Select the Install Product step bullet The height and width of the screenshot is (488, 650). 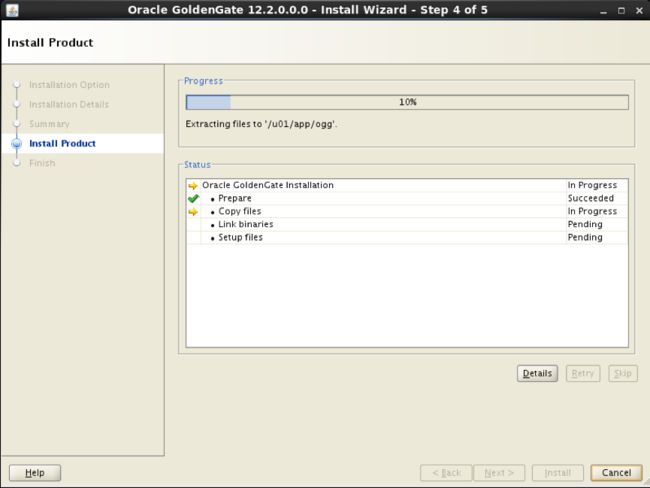click(17, 143)
